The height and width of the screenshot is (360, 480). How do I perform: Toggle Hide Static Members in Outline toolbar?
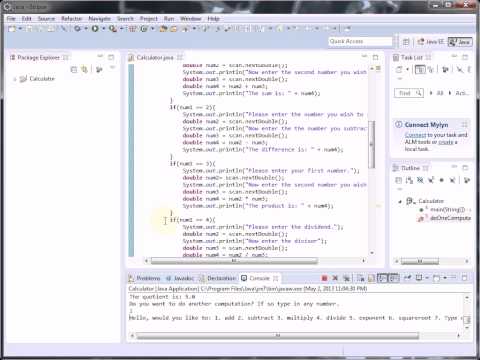click(431, 180)
